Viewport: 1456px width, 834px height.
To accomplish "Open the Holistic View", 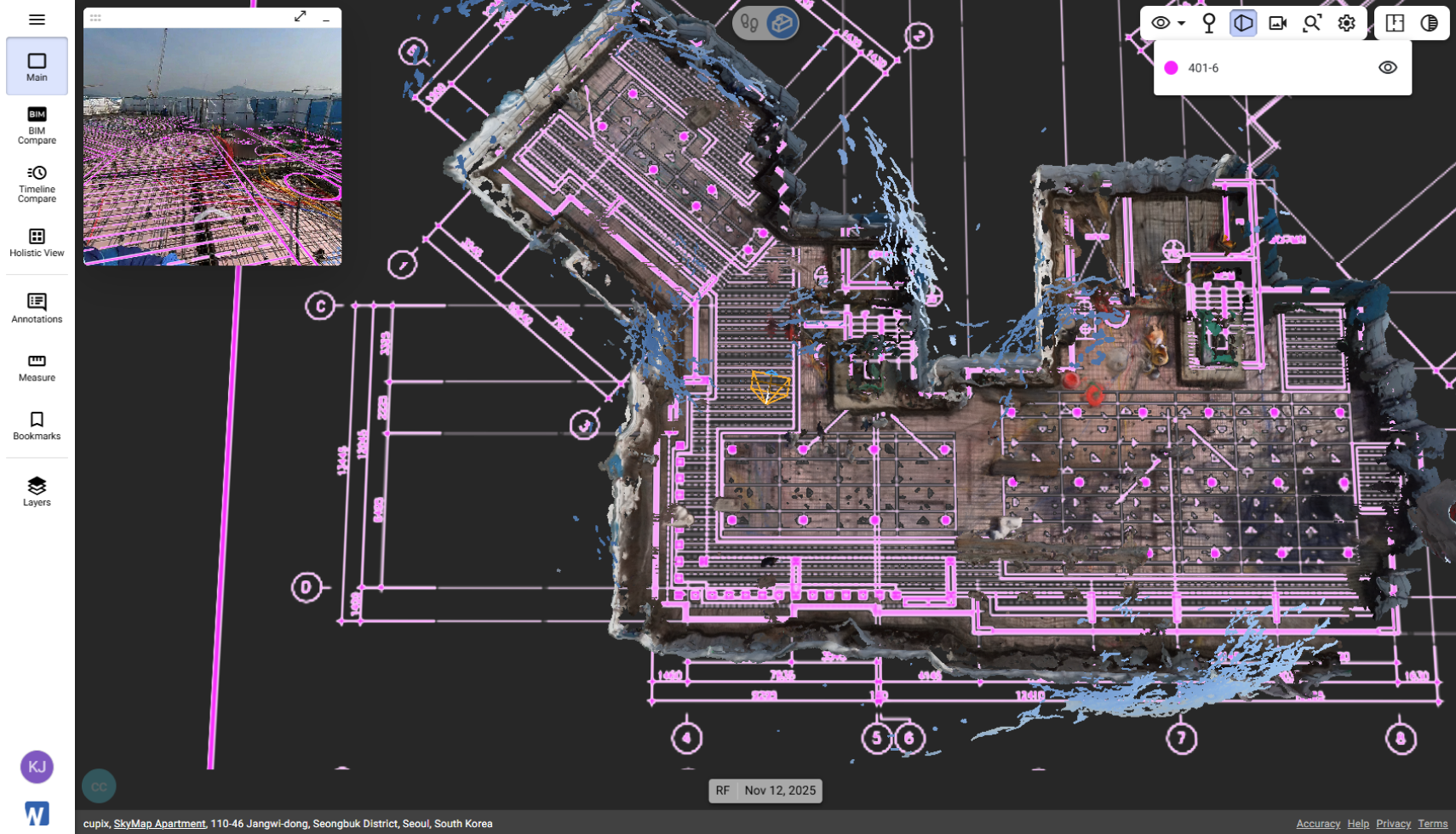I will [x=37, y=242].
